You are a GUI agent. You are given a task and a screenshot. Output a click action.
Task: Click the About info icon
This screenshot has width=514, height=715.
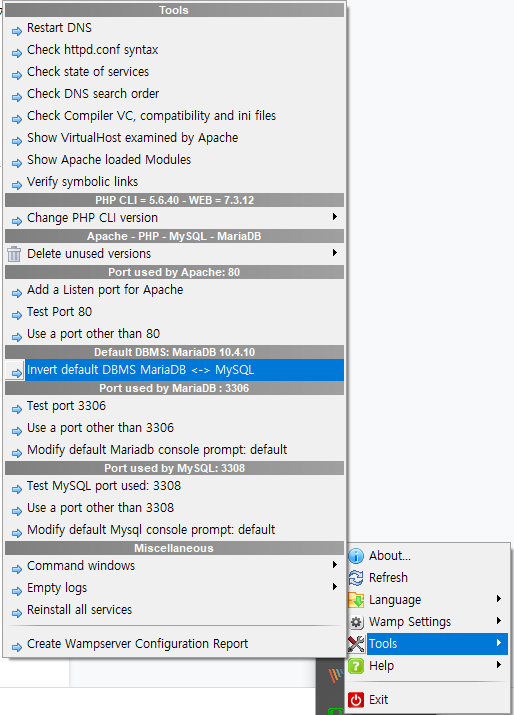(356, 556)
